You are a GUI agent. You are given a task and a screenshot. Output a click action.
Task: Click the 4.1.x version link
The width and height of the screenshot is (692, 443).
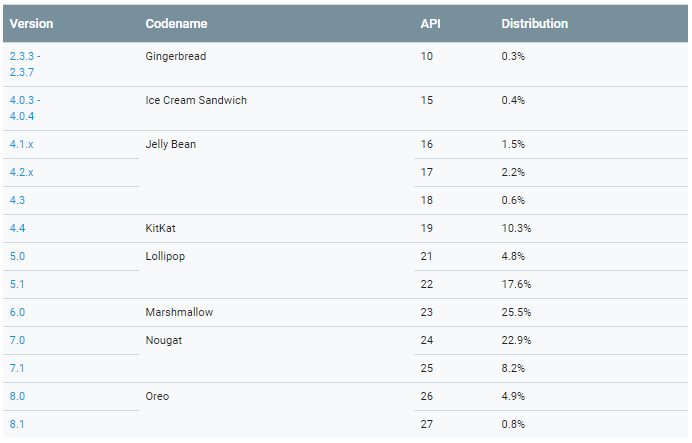(x=22, y=145)
